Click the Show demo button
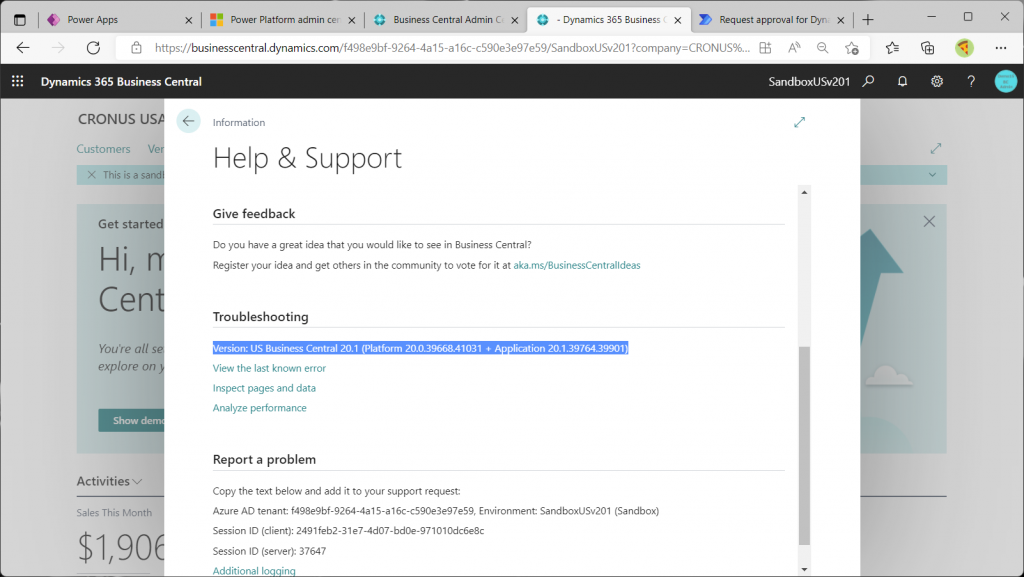 pyautogui.click(x=131, y=420)
